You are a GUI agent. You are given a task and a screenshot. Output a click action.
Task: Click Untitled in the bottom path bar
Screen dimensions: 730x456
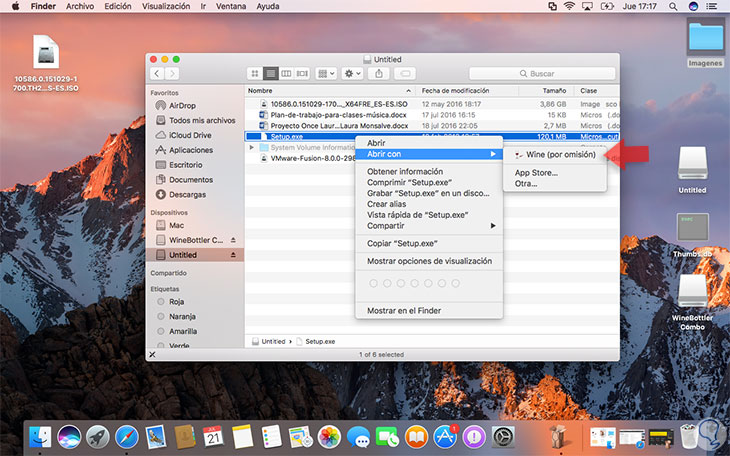click(x=269, y=341)
